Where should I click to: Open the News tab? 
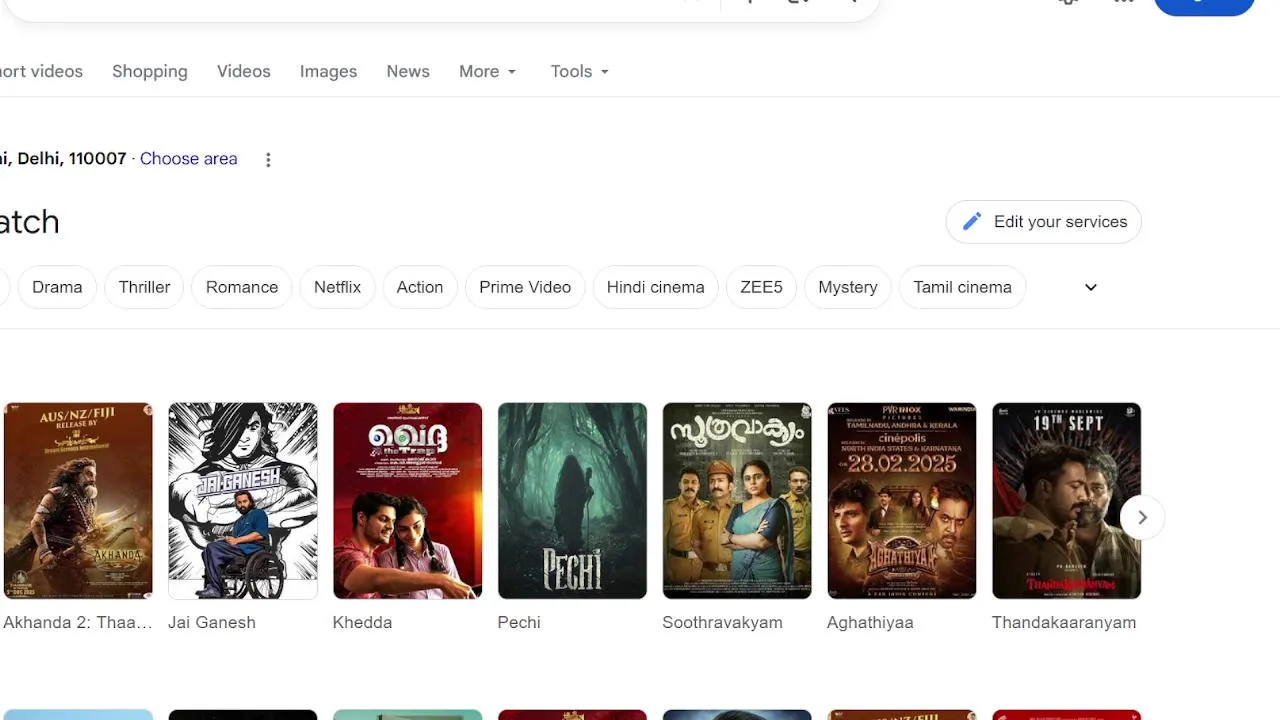pyautogui.click(x=408, y=71)
